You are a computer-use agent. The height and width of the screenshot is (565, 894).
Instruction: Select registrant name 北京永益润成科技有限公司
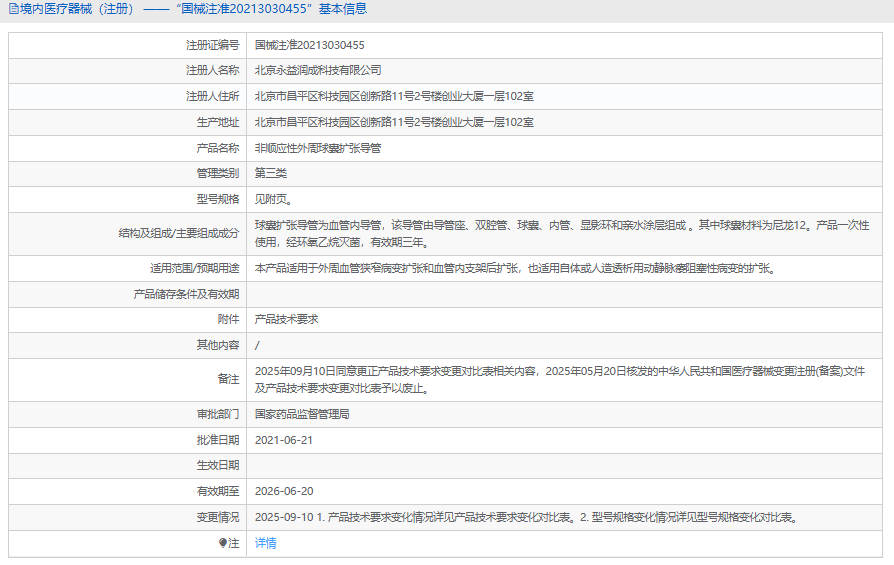point(318,70)
